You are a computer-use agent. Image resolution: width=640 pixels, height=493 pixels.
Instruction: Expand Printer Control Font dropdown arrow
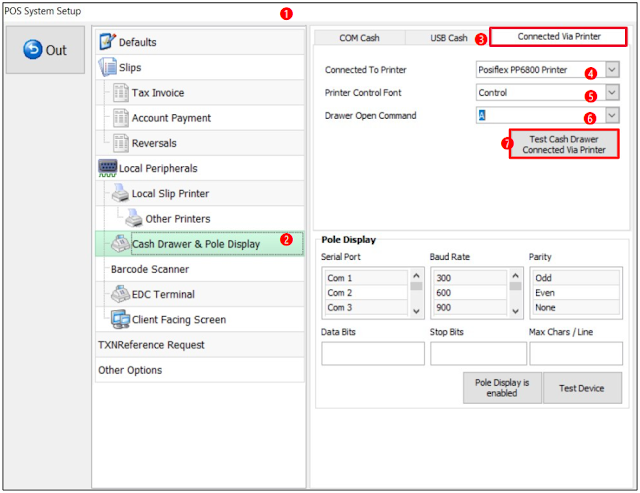tap(612, 93)
